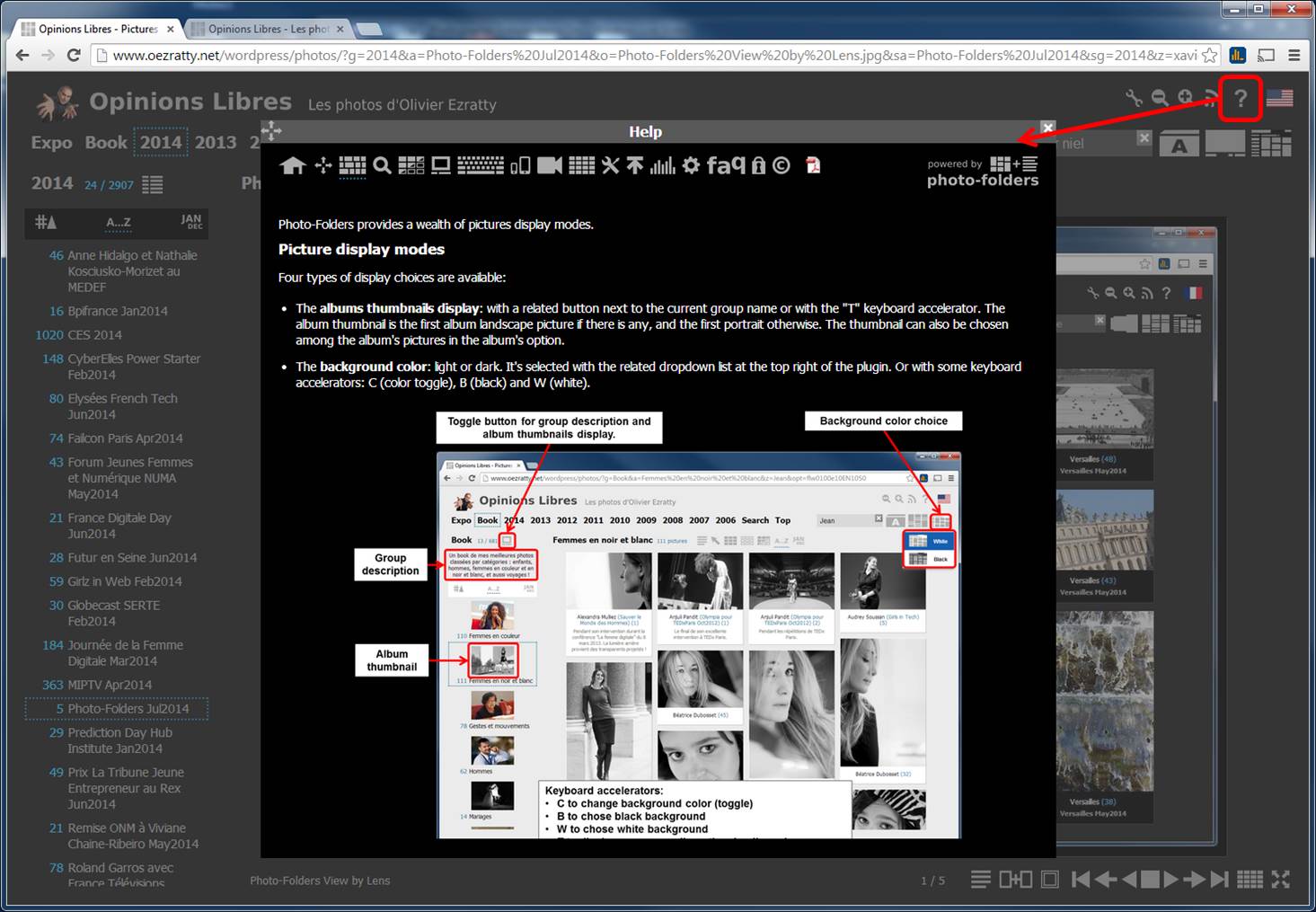Click the copyright symbol icon in Help

782,165
